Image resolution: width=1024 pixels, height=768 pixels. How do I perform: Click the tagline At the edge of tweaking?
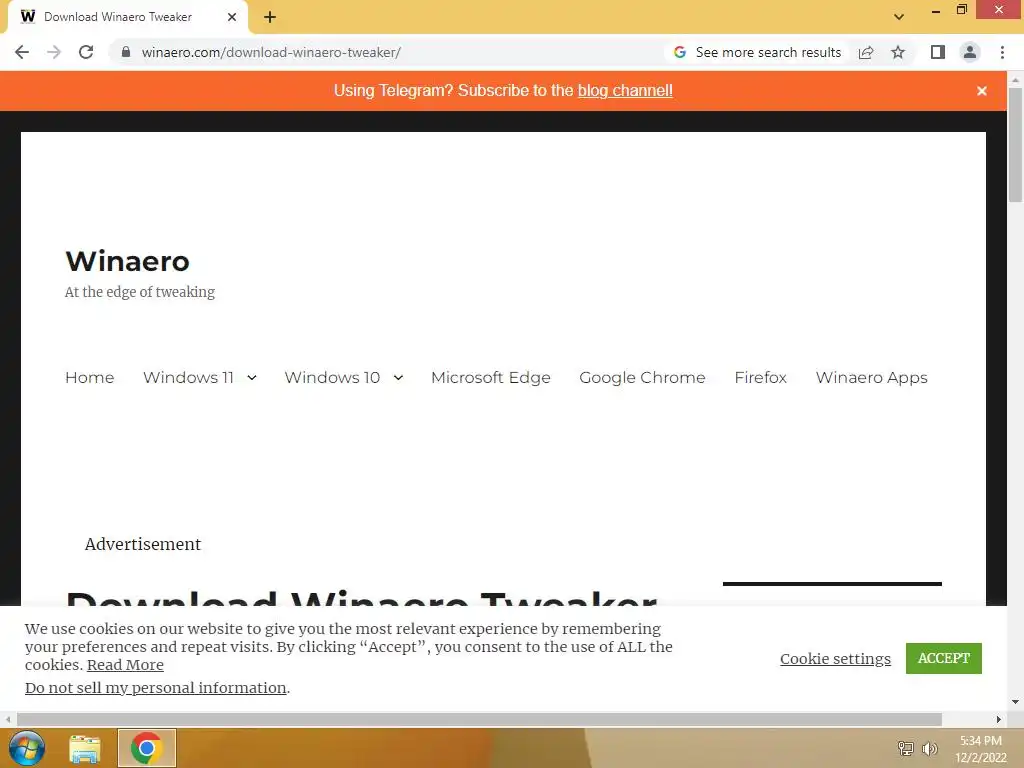pyautogui.click(x=140, y=292)
